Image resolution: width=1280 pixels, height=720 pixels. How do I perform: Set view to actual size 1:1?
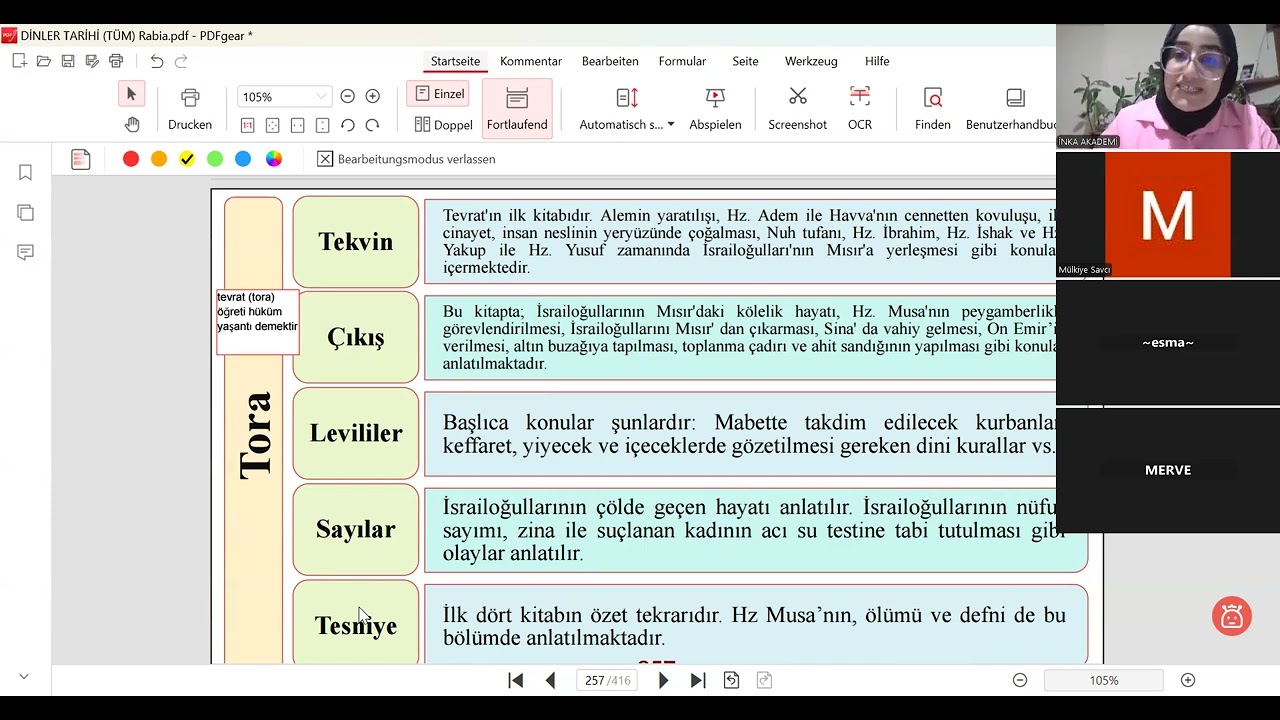(x=247, y=125)
